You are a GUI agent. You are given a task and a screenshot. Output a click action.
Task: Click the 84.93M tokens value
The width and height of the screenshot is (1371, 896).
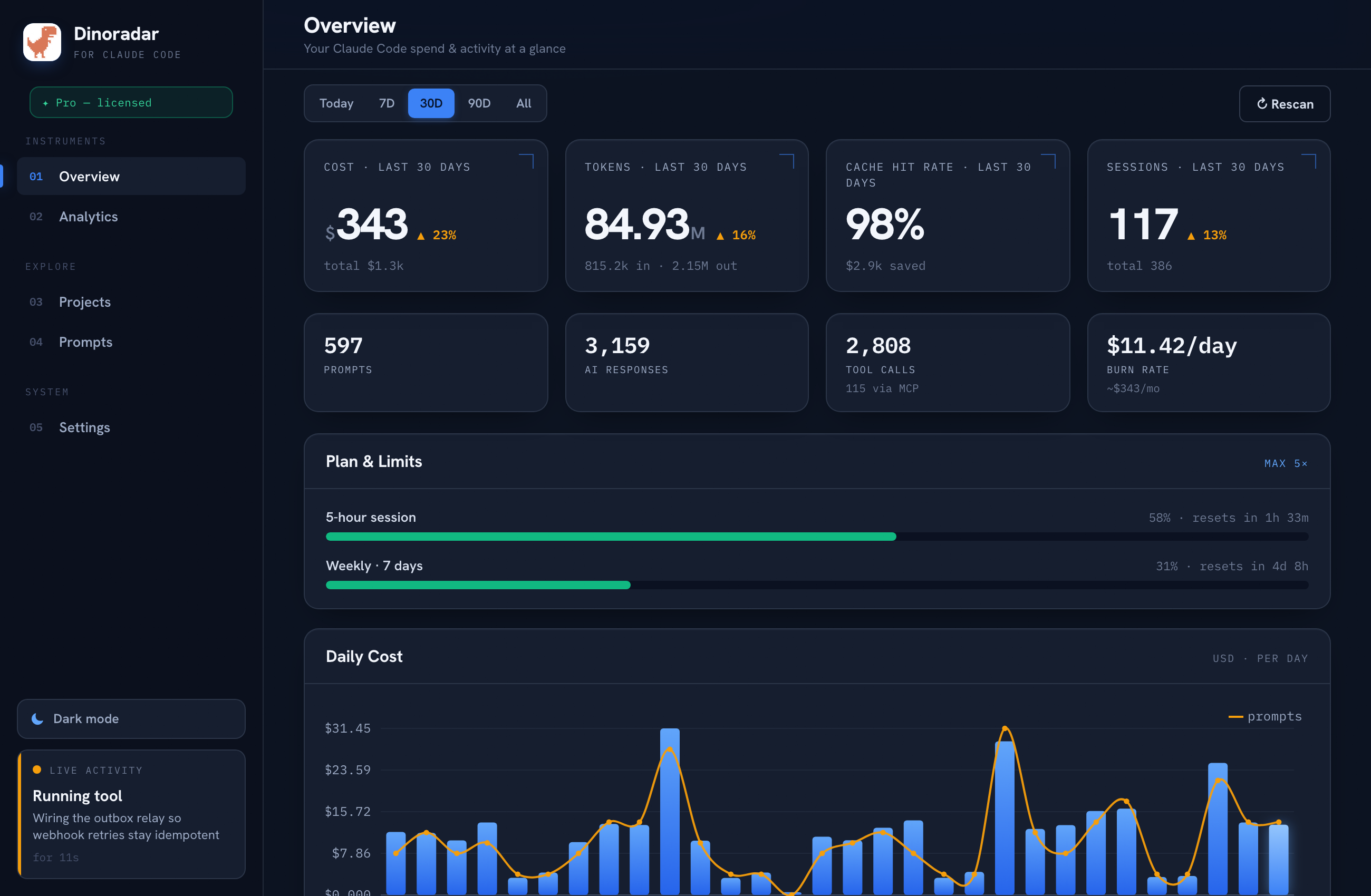point(644,225)
